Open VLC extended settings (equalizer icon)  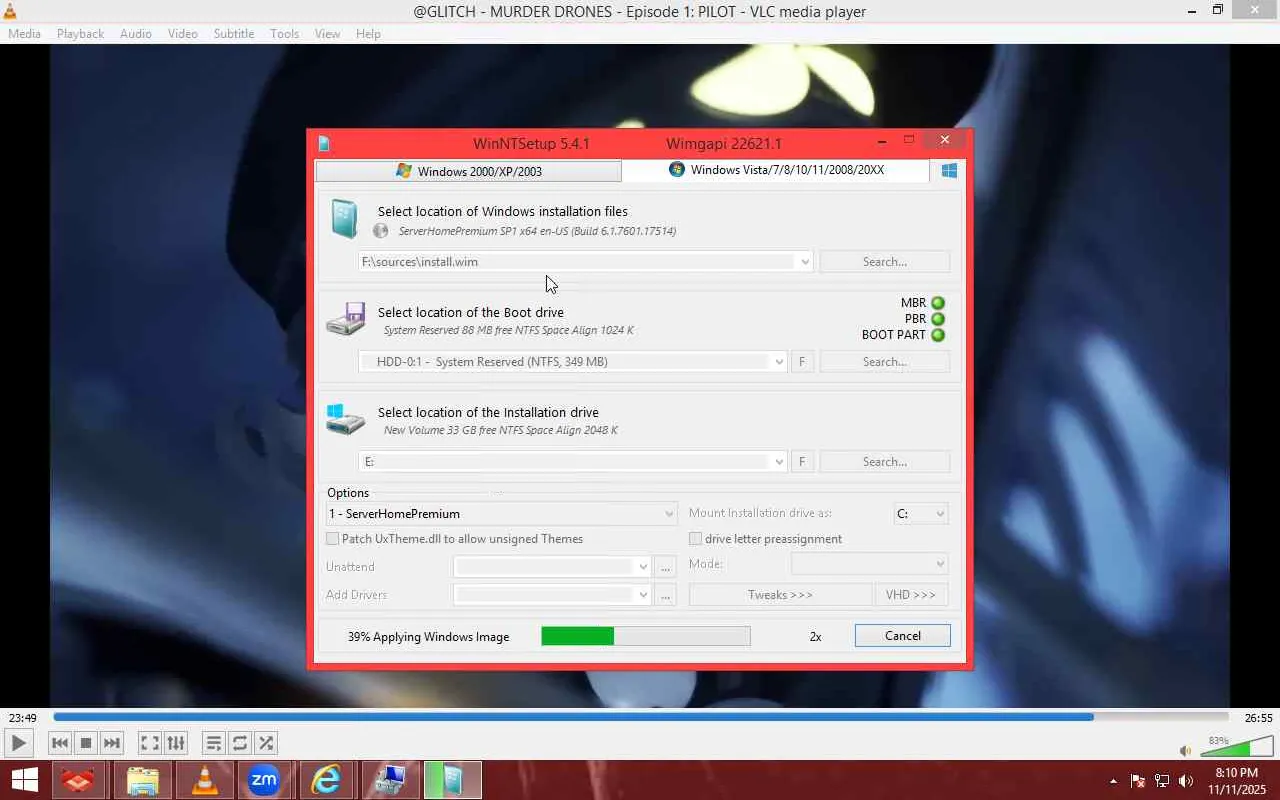(176, 743)
